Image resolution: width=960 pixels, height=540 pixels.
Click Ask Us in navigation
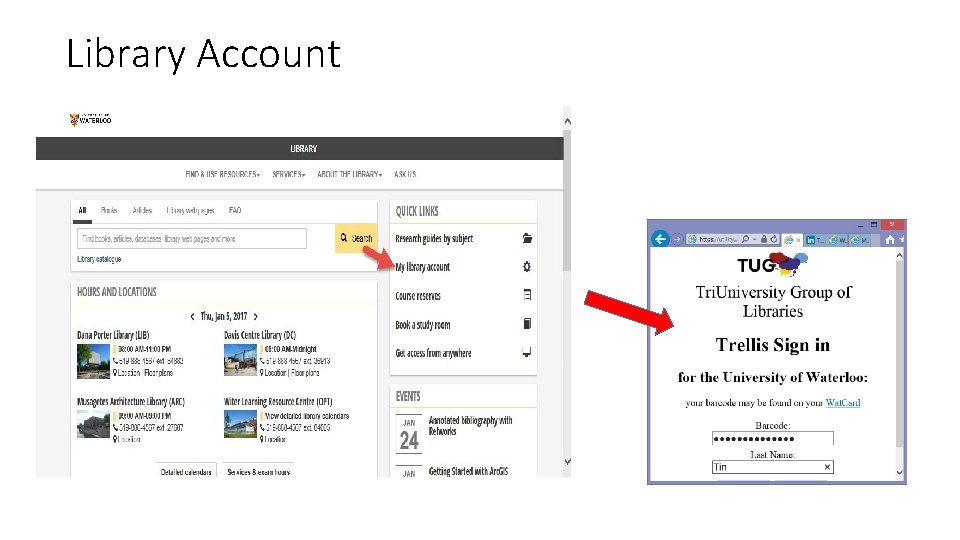point(405,174)
